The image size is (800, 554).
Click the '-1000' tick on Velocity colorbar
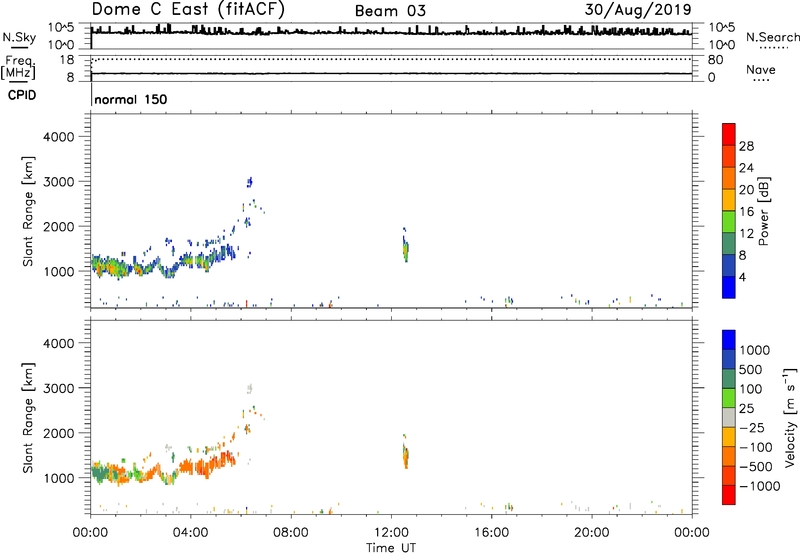click(x=759, y=486)
